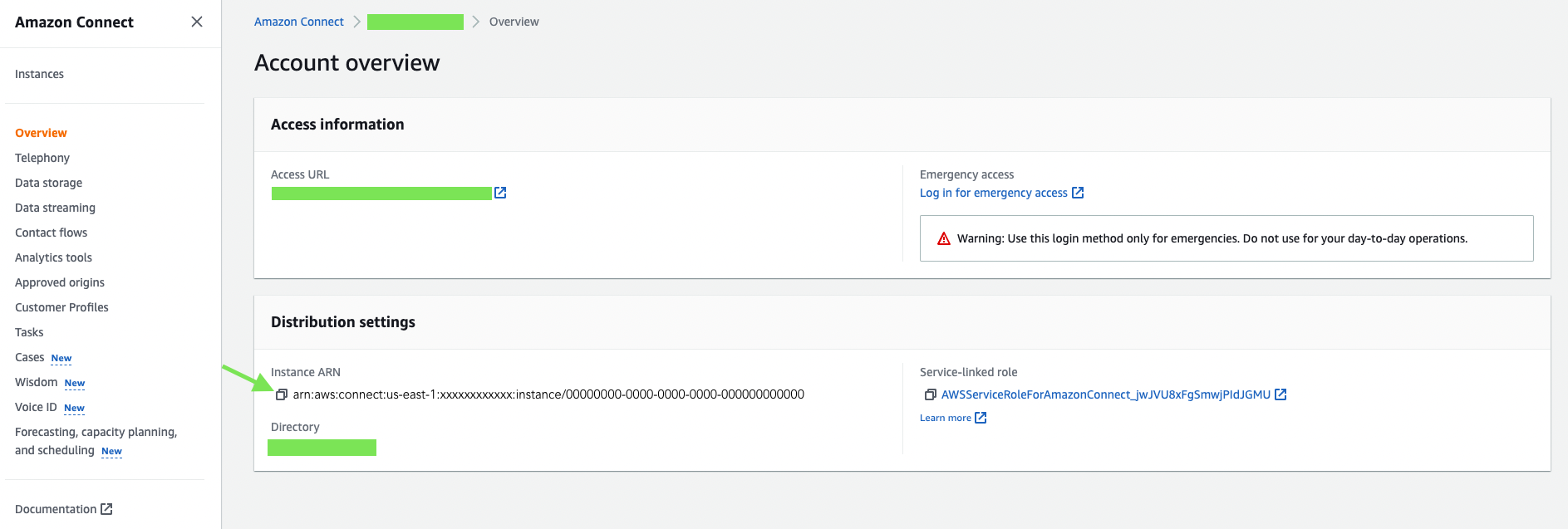Image resolution: width=1568 pixels, height=529 pixels.
Task: Navigate to Contact flows
Action: (51, 233)
